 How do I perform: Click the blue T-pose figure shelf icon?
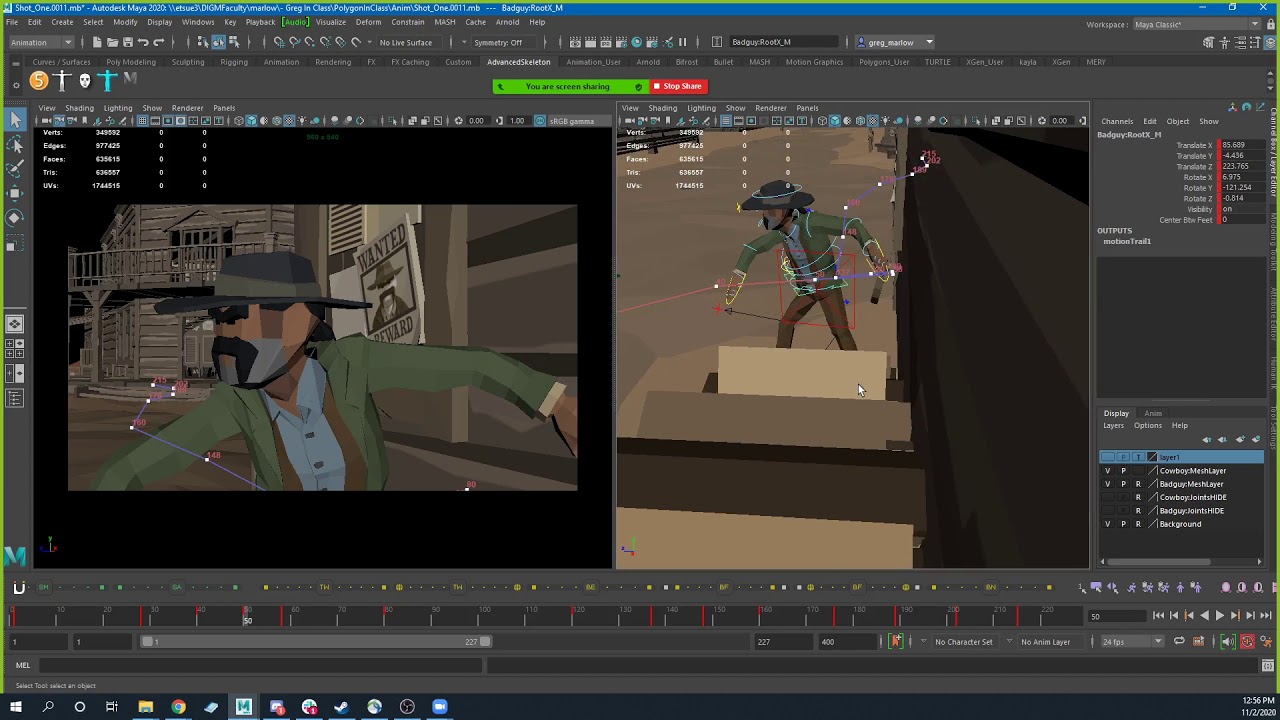(x=108, y=80)
